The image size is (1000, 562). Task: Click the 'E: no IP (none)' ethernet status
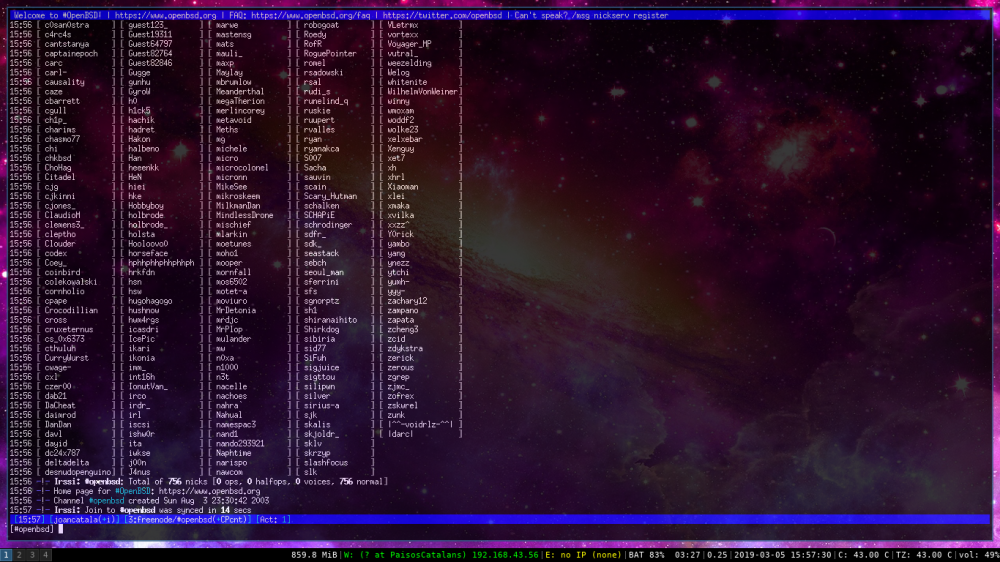click(584, 555)
